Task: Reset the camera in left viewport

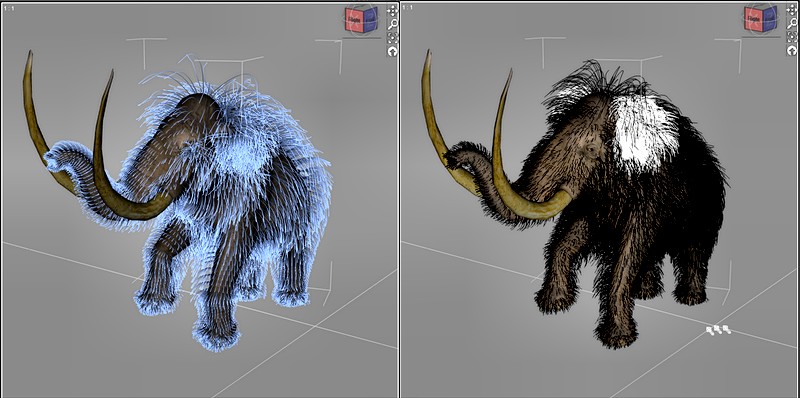Action: pos(392,51)
